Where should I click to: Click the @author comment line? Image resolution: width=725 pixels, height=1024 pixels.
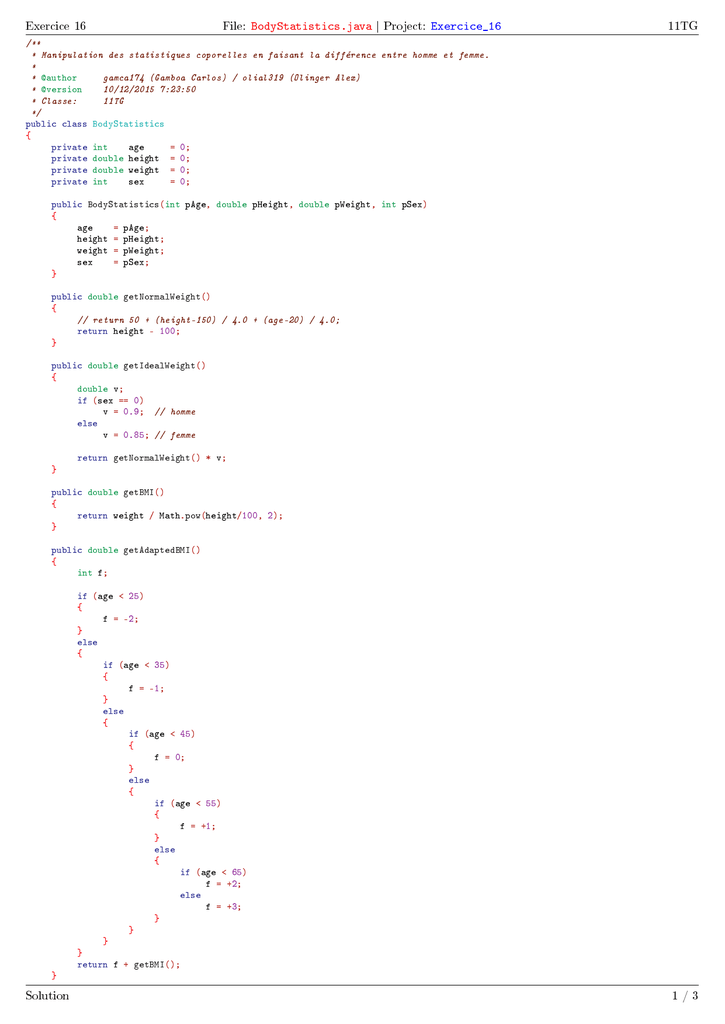(x=200, y=78)
